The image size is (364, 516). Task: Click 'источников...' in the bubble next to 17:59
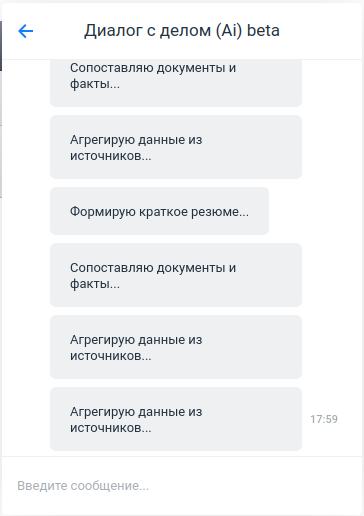(x=111, y=428)
